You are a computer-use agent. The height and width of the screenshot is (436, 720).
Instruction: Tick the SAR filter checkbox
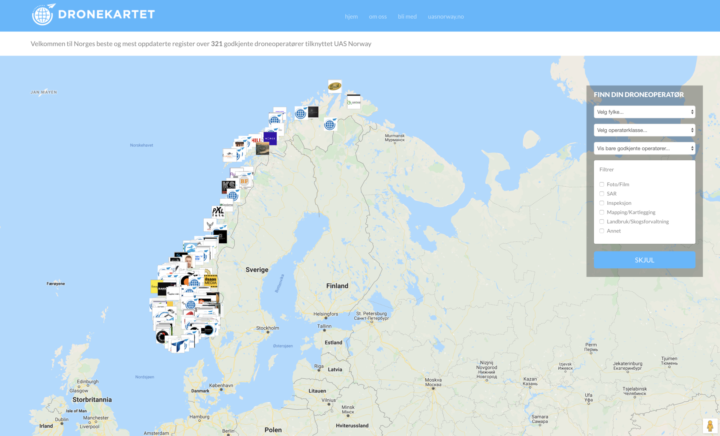point(601,193)
